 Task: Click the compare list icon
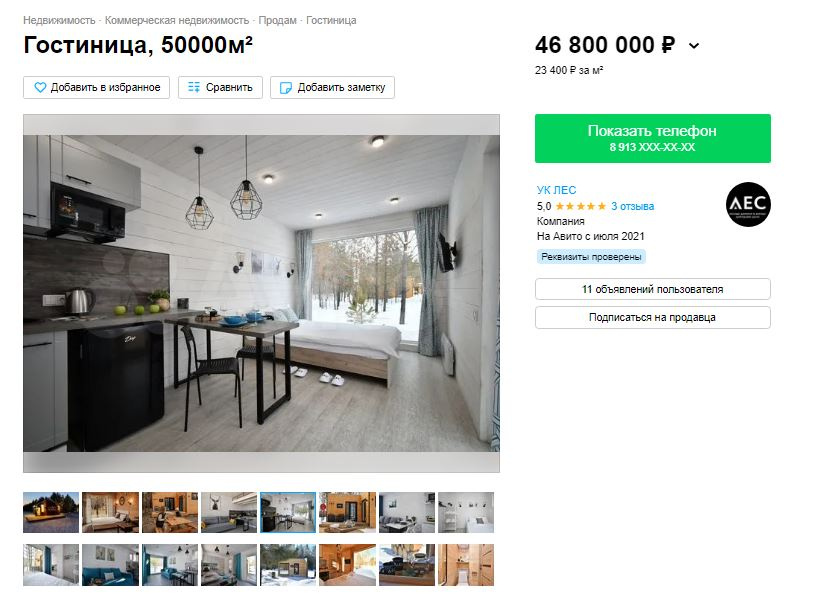(194, 88)
